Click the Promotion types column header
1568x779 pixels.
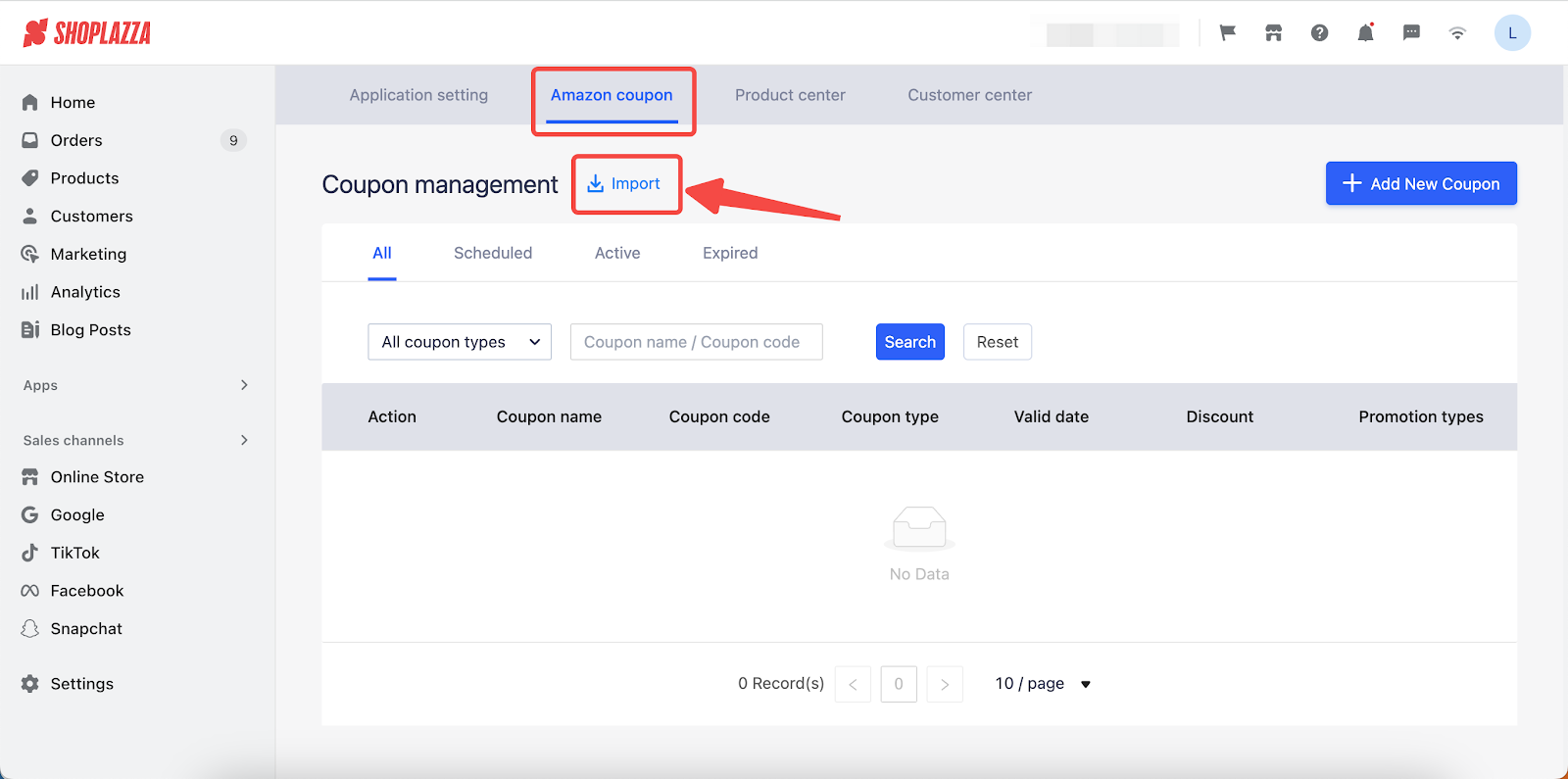point(1421,416)
